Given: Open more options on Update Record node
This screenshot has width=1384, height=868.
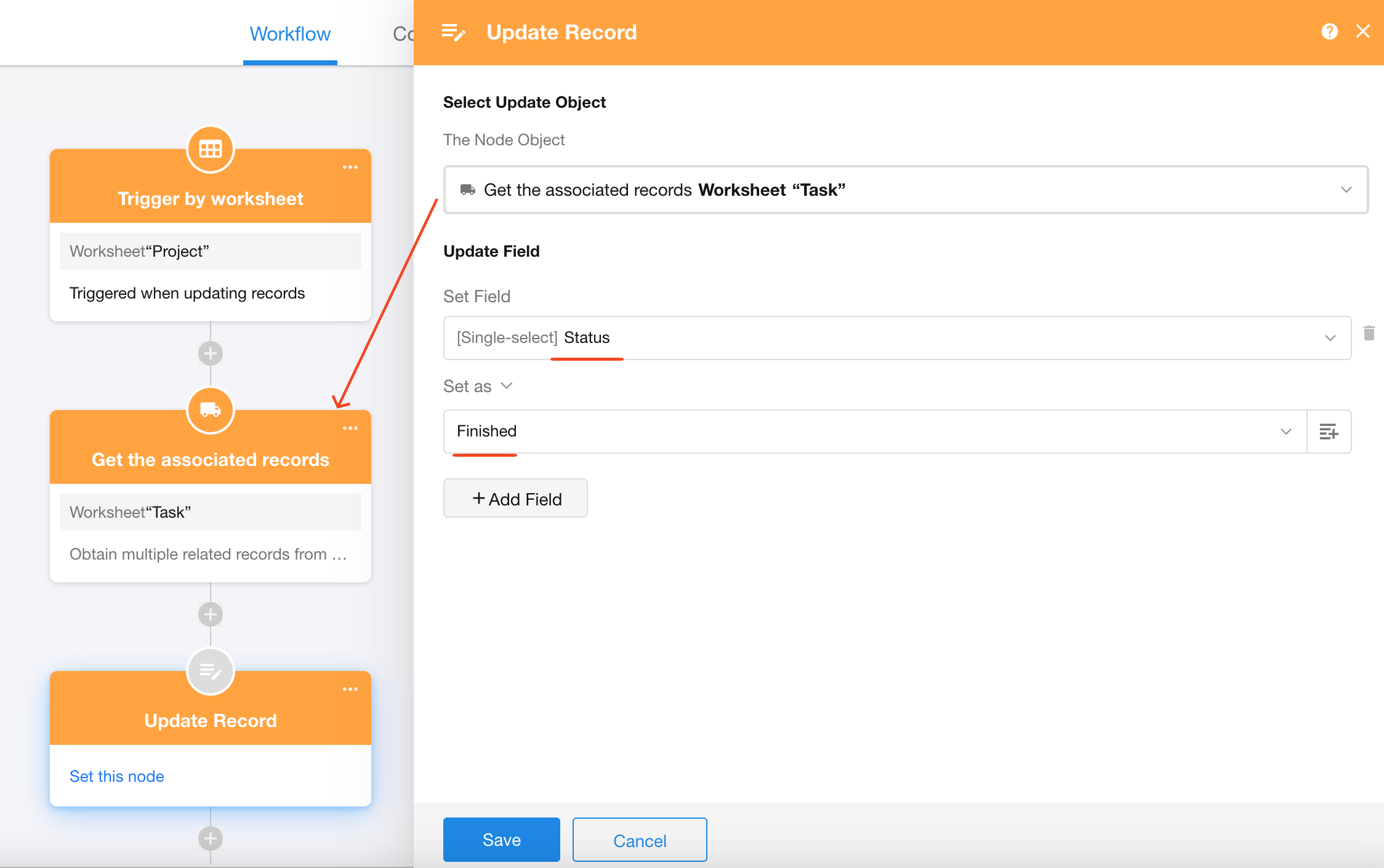Looking at the screenshot, I should coord(350,689).
